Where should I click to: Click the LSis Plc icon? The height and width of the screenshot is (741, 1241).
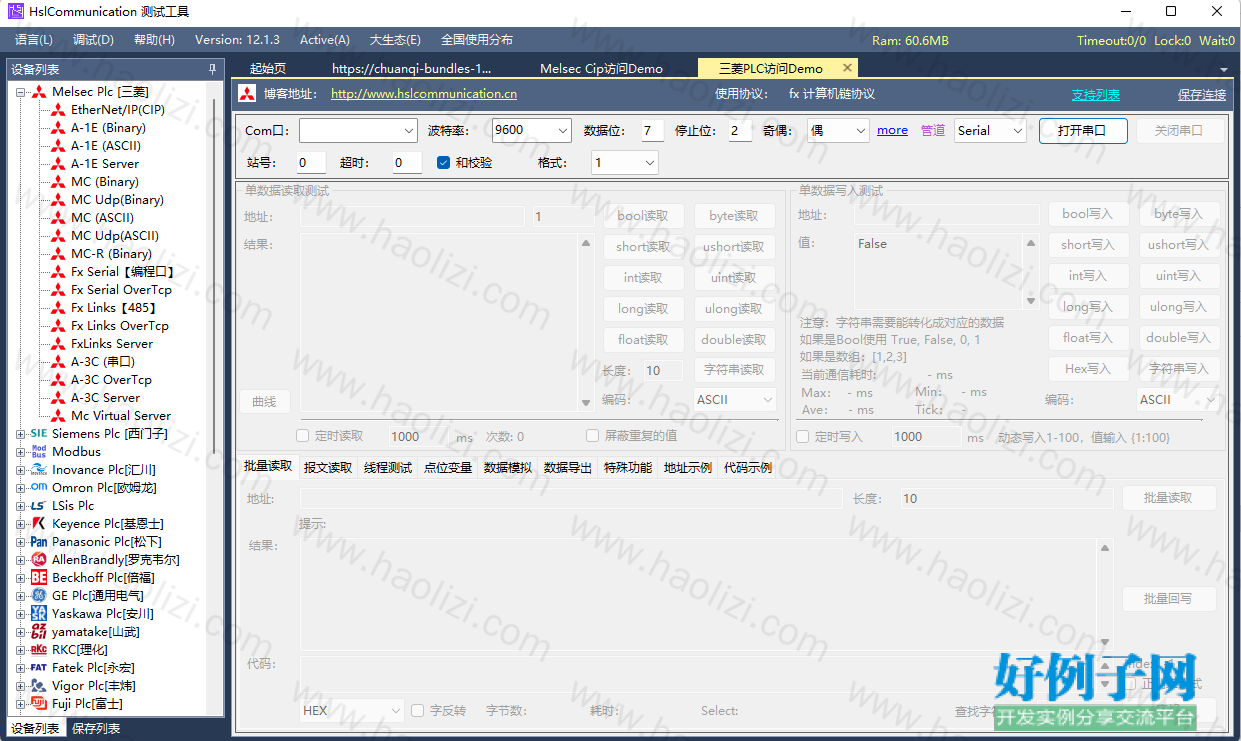coord(39,506)
